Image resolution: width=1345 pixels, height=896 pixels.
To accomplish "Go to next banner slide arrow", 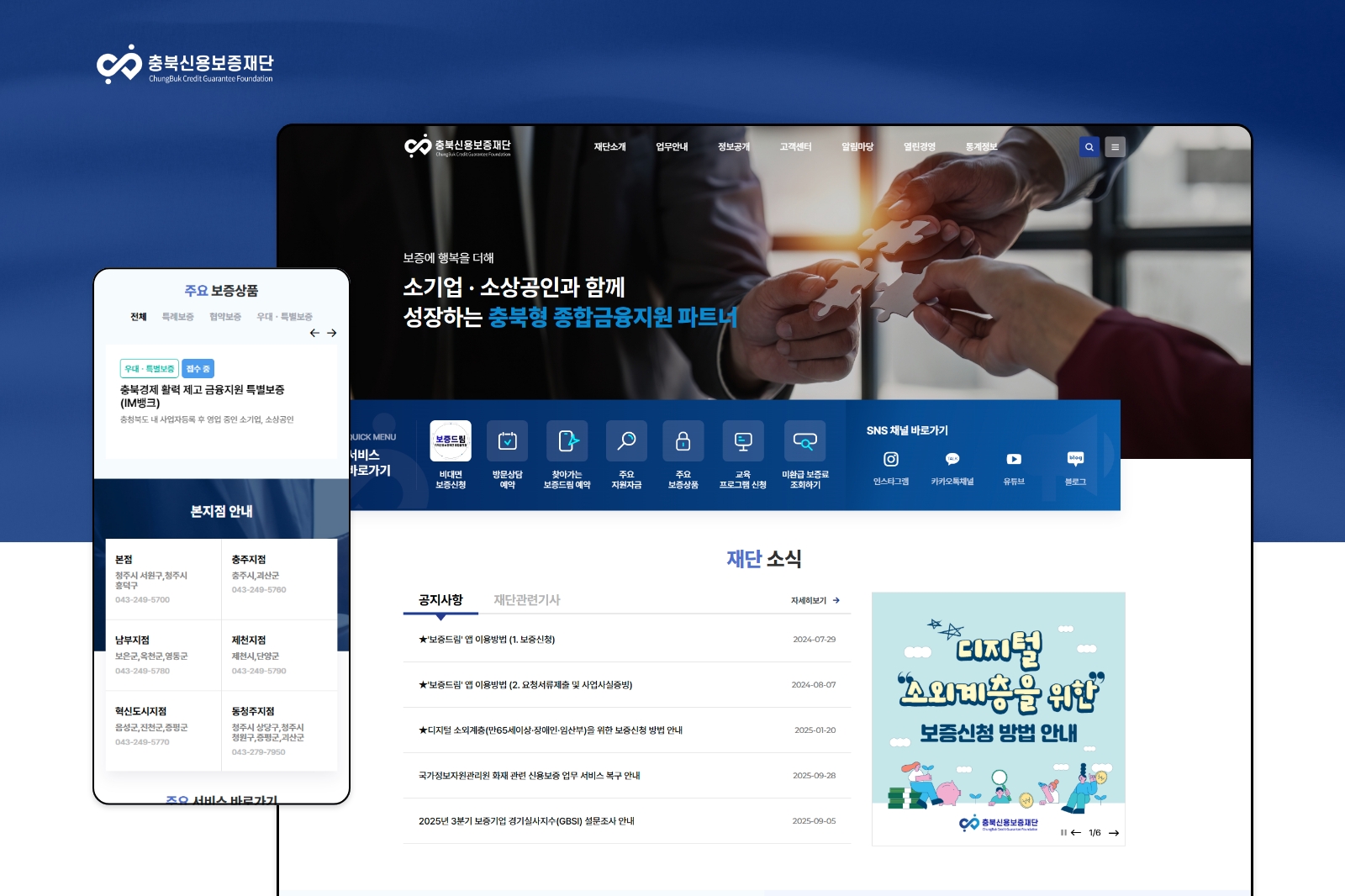I will pos(1114,833).
